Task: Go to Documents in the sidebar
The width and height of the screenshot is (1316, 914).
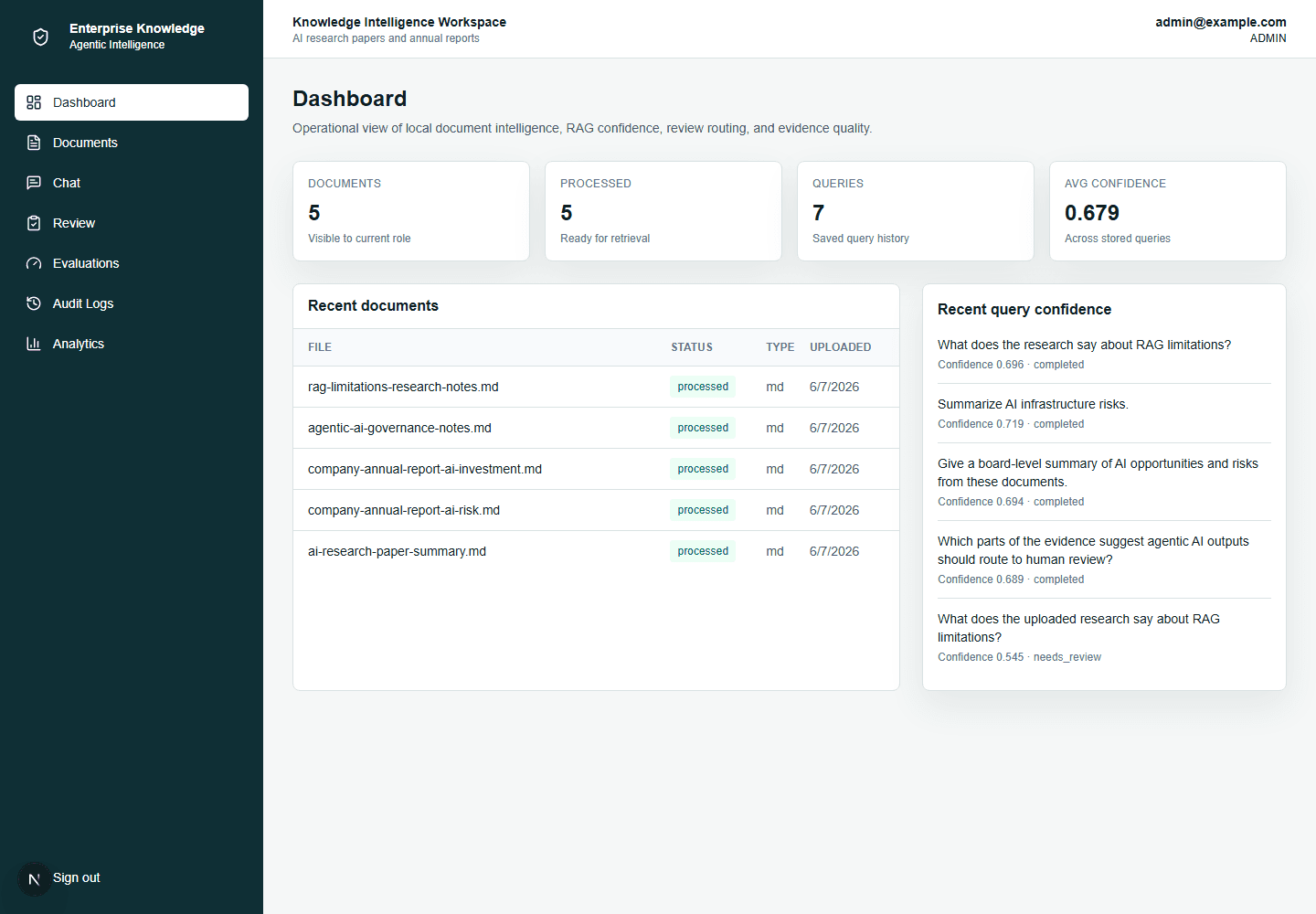Action: pyautogui.click(x=132, y=143)
